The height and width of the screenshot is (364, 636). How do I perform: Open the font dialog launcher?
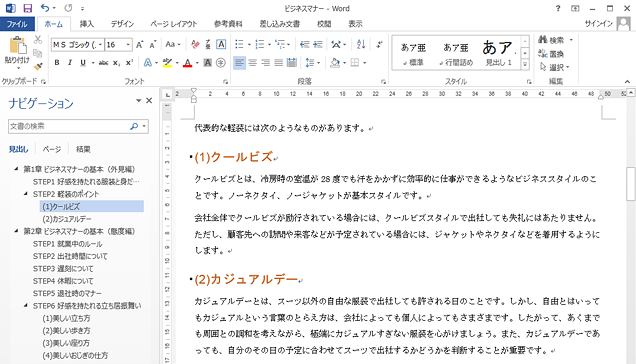click(x=226, y=82)
